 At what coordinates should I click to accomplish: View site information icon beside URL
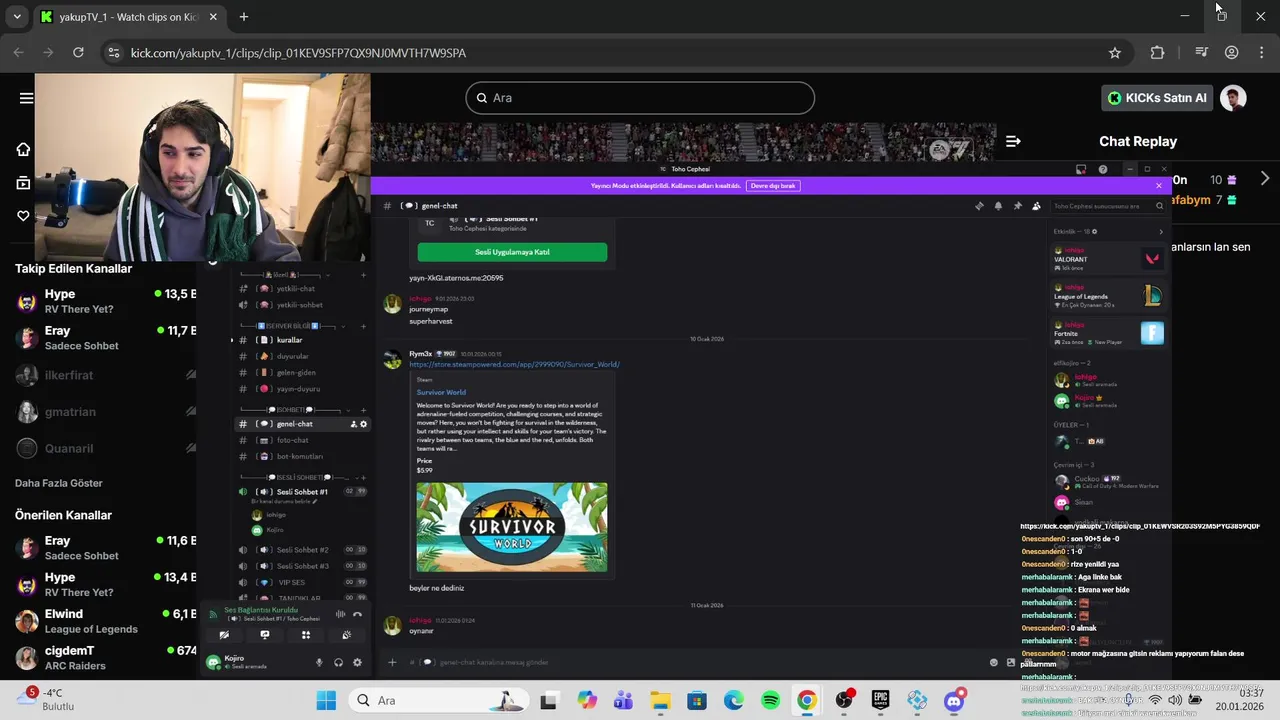(x=113, y=53)
